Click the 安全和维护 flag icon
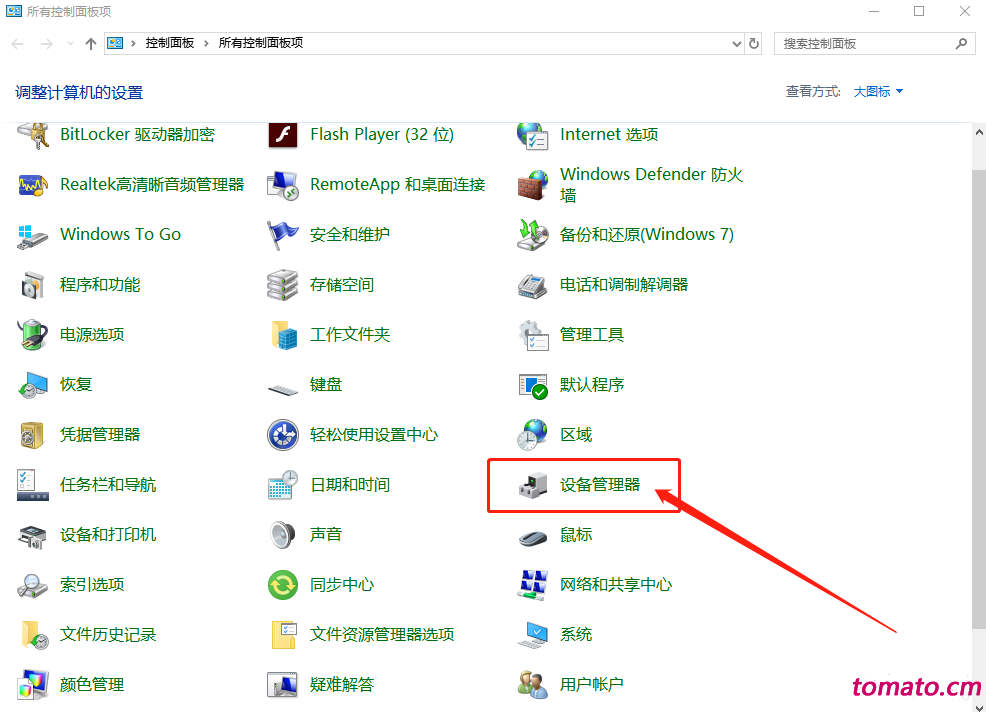 pos(283,235)
